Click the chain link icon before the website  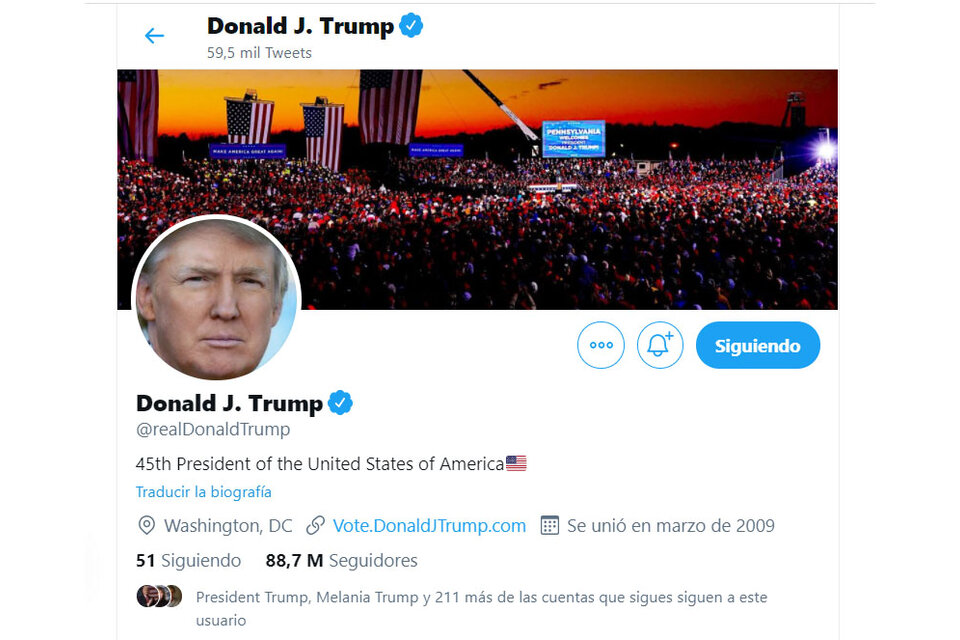pyautogui.click(x=315, y=525)
